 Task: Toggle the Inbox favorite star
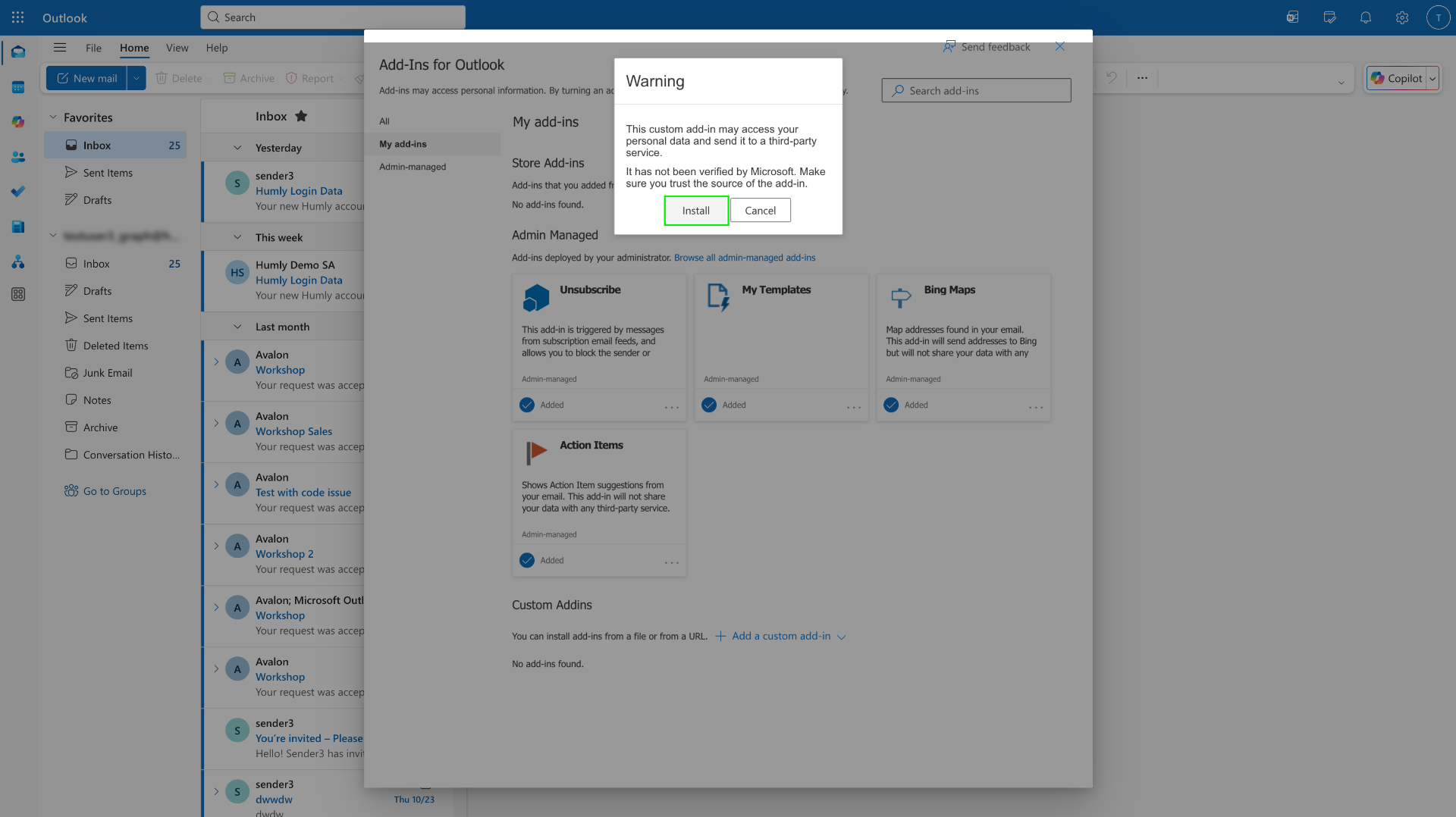tap(301, 116)
